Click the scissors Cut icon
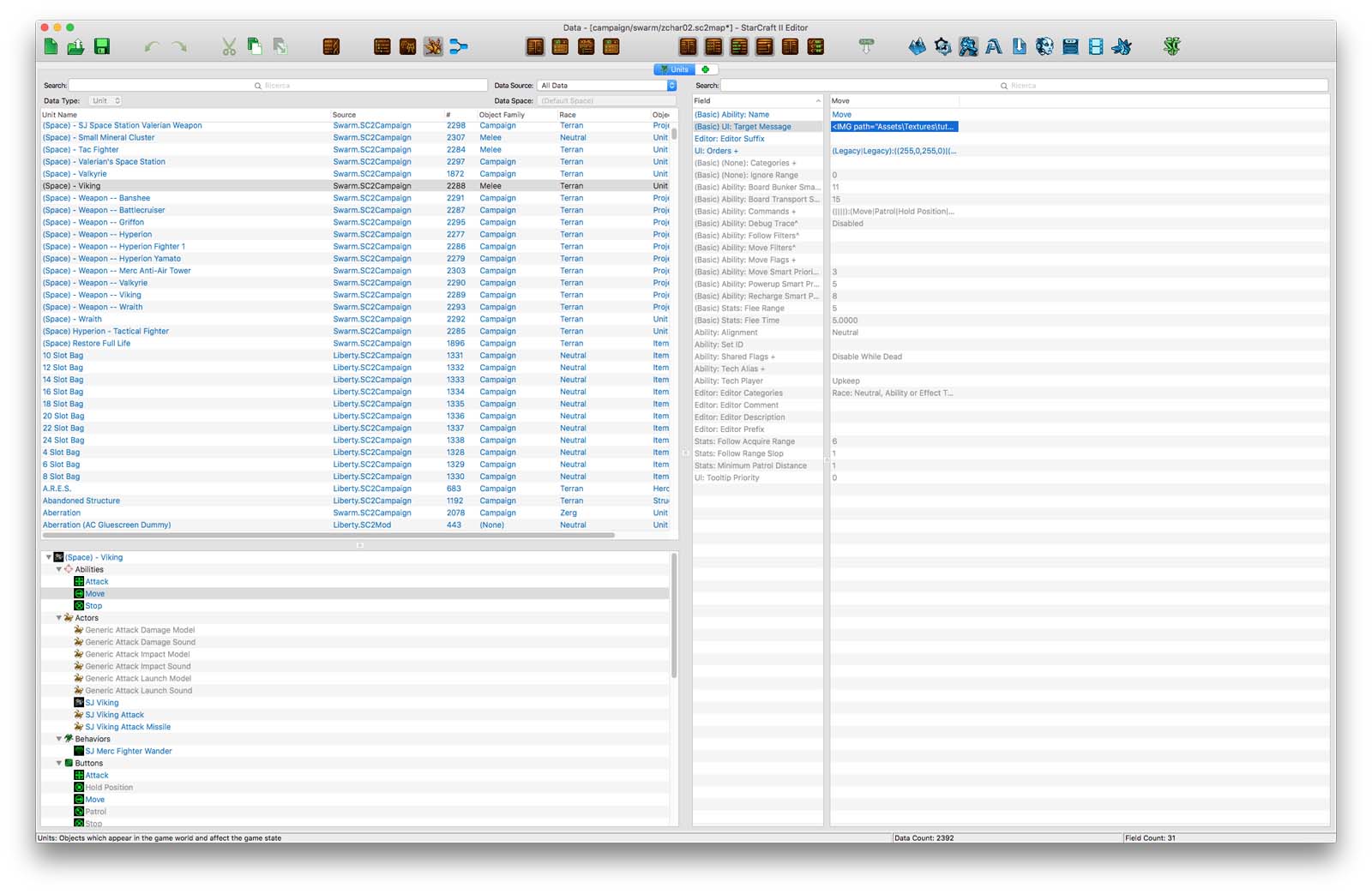This screenshot has width=1372, height=894. (x=229, y=47)
